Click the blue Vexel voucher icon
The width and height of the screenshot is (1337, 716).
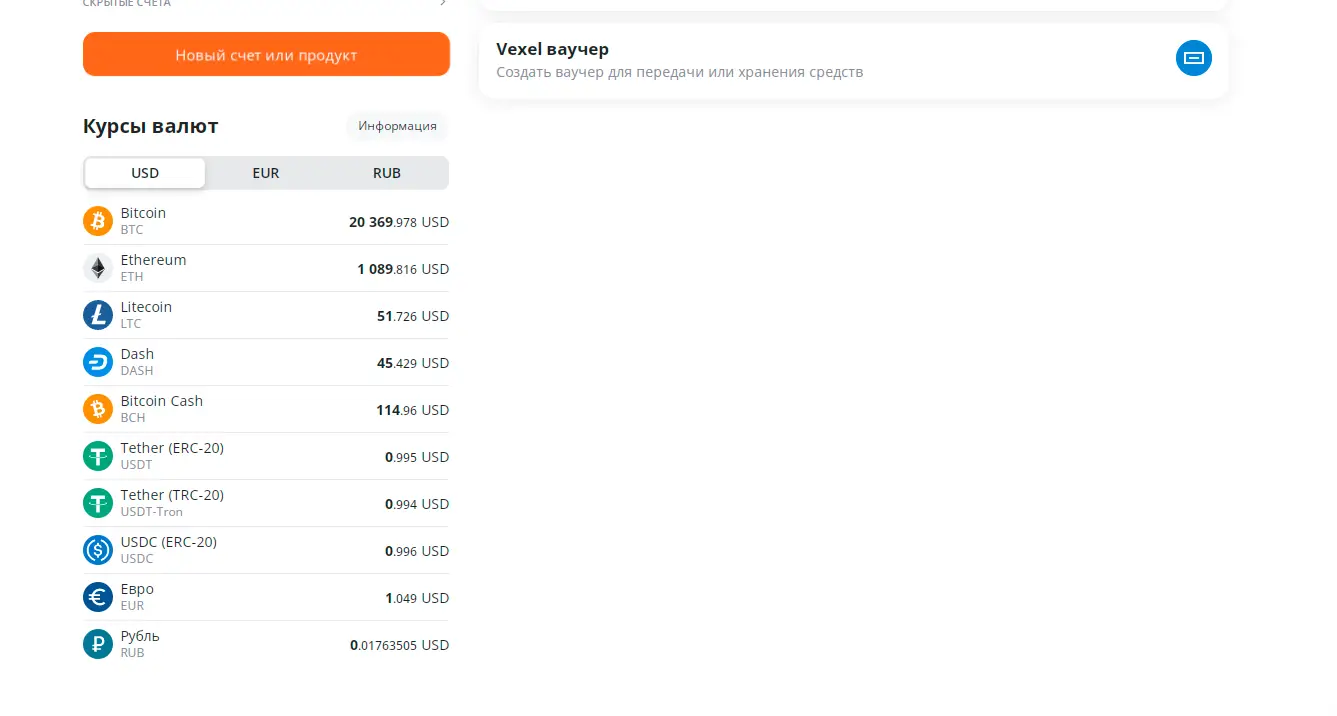[x=1193, y=58]
